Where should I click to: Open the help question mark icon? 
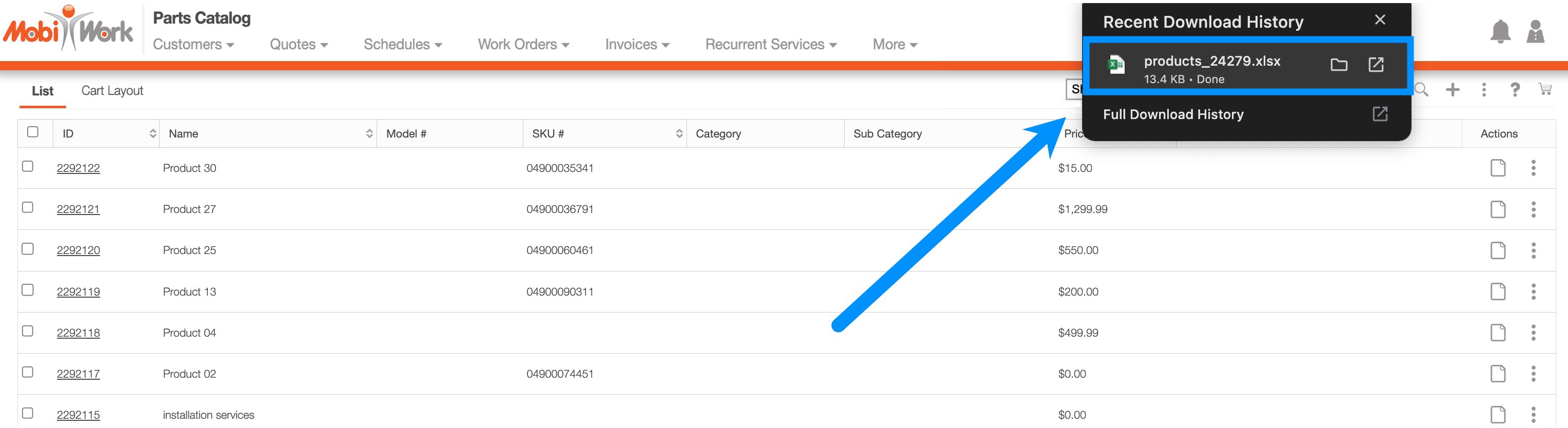coord(1515,90)
